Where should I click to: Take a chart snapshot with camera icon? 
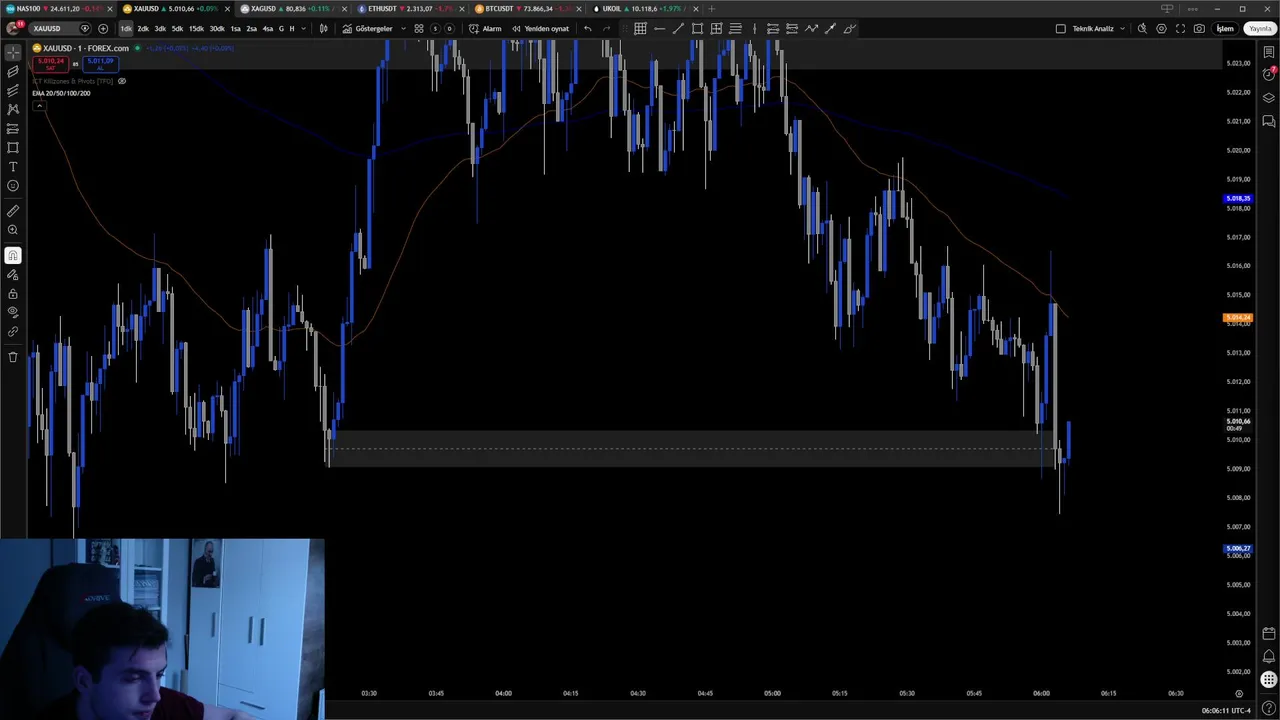pos(1199,28)
